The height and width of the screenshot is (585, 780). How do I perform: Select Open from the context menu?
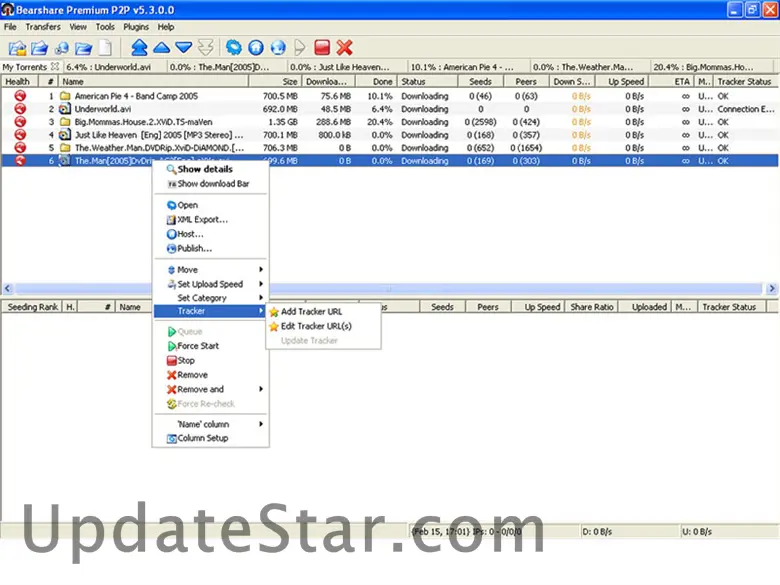pyautogui.click(x=210, y=205)
